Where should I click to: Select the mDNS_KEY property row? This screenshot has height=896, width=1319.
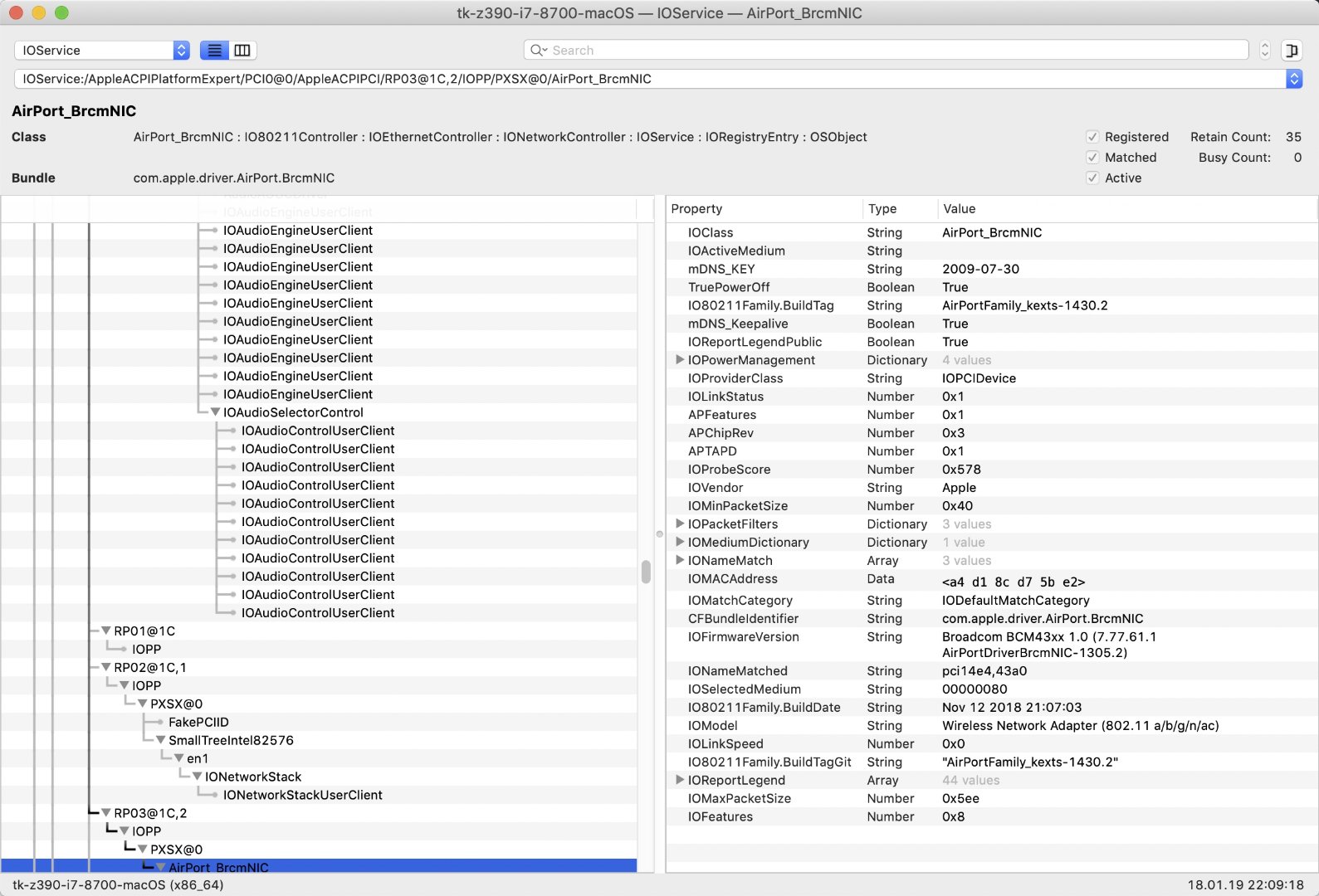click(x=992, y=270)
